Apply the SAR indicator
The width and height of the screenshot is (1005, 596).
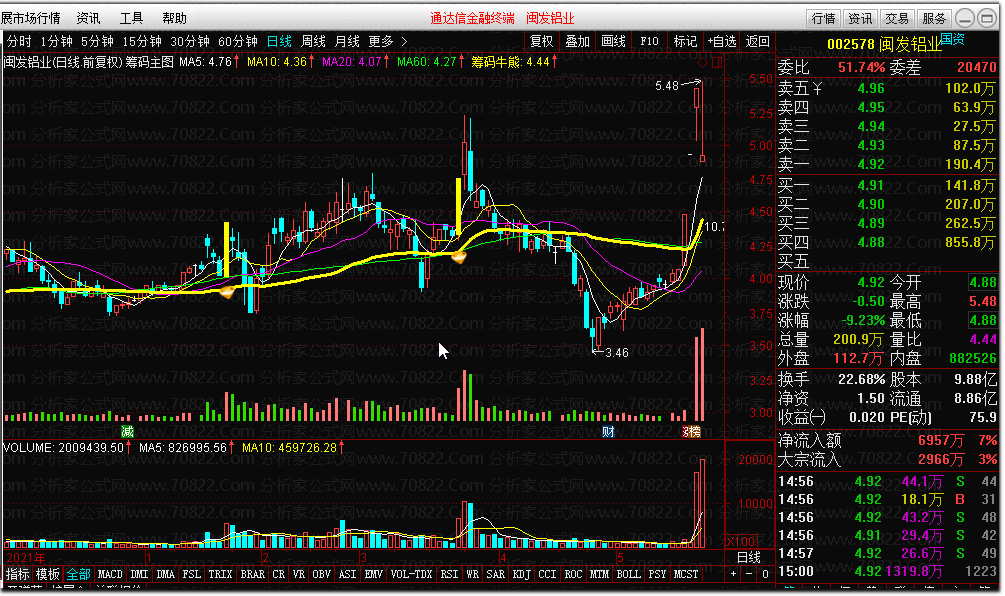[x=495, y=574]
